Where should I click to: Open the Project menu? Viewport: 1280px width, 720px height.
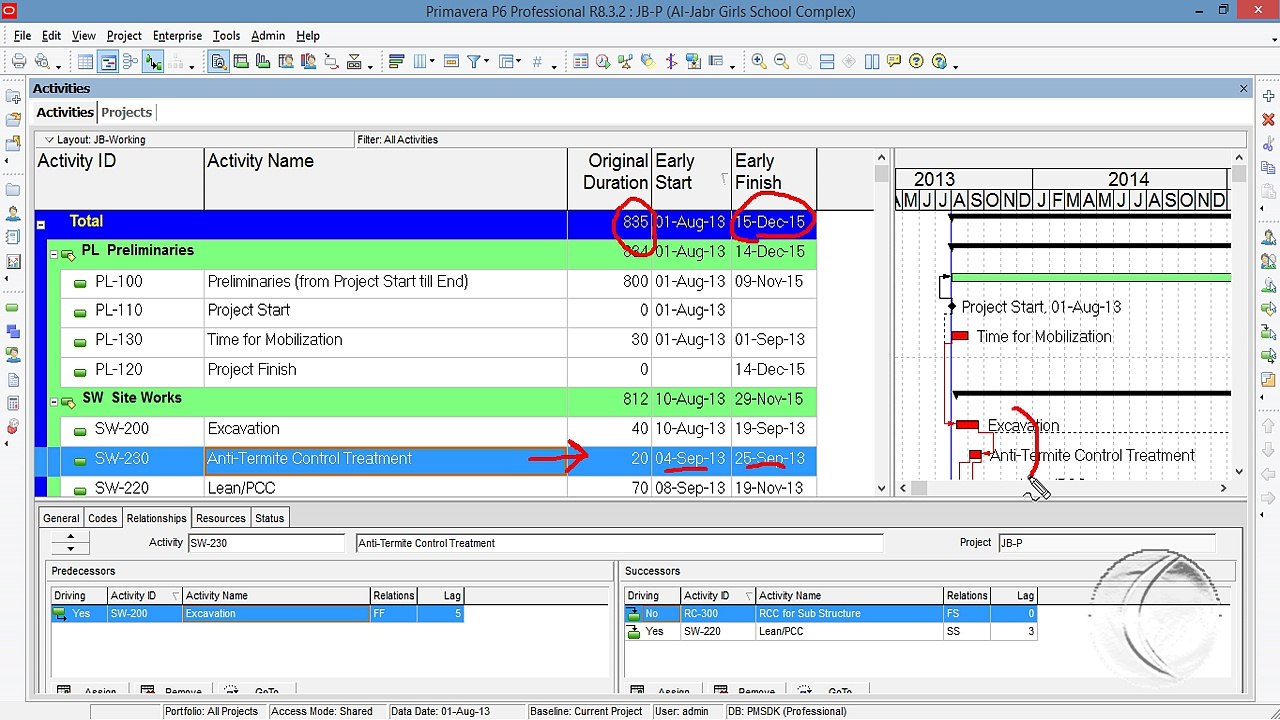(124, 36)
